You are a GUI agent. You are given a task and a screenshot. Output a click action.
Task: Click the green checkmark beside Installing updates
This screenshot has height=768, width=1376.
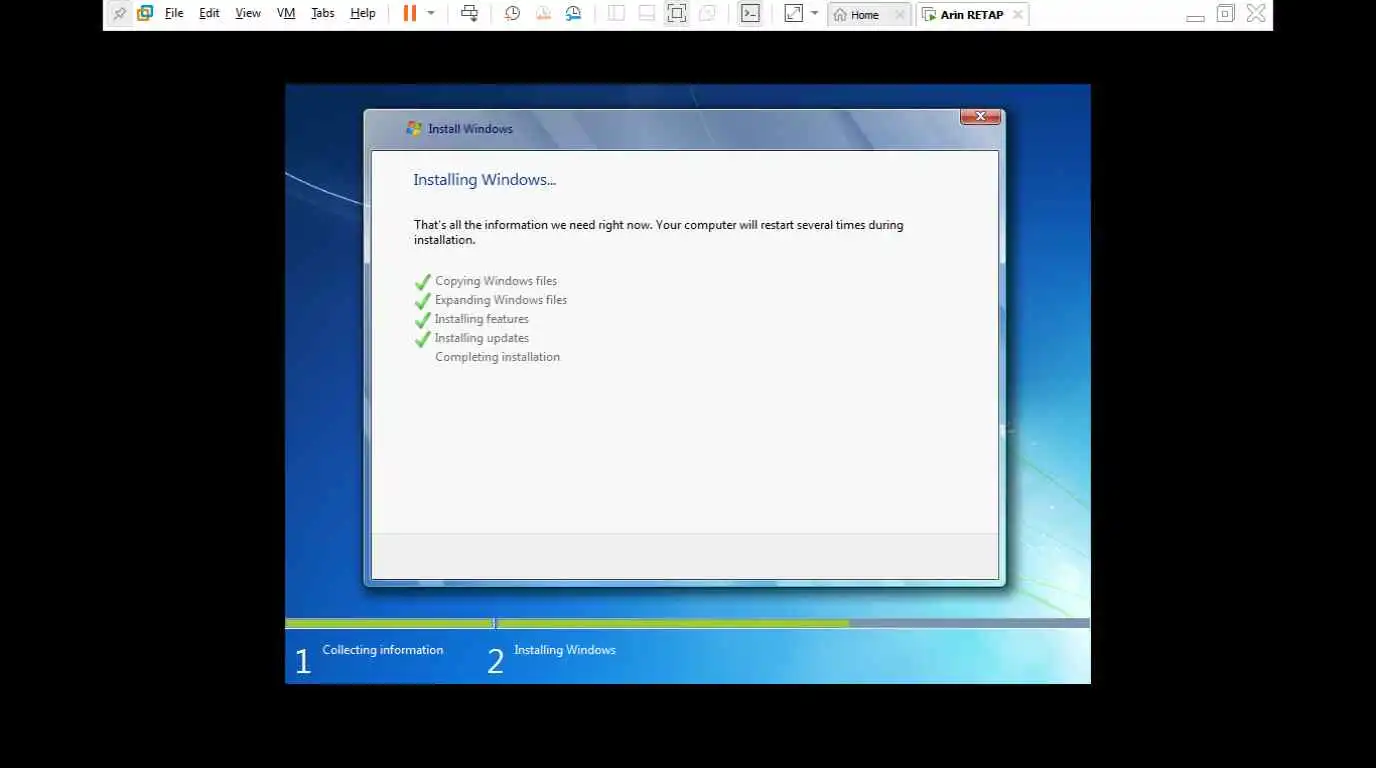(423, 339)
